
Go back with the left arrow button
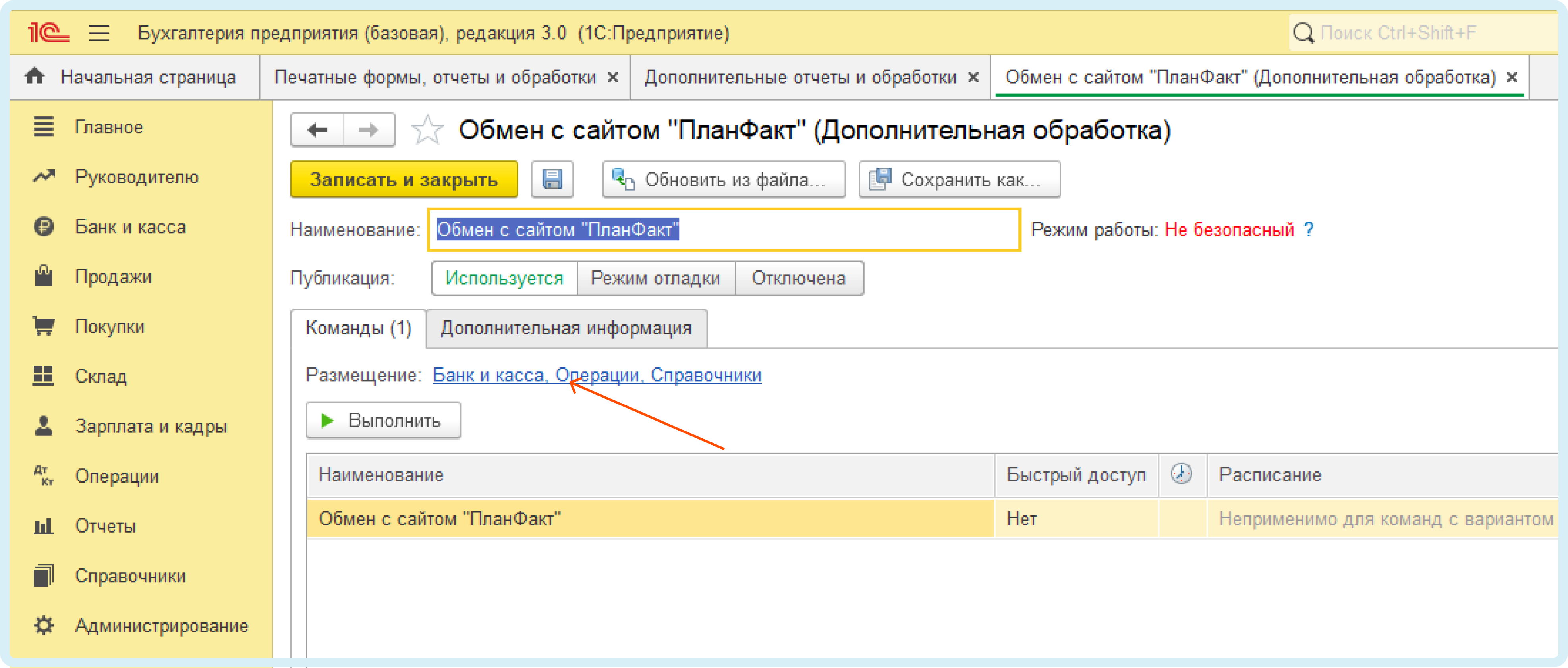[x=317, y=130]
